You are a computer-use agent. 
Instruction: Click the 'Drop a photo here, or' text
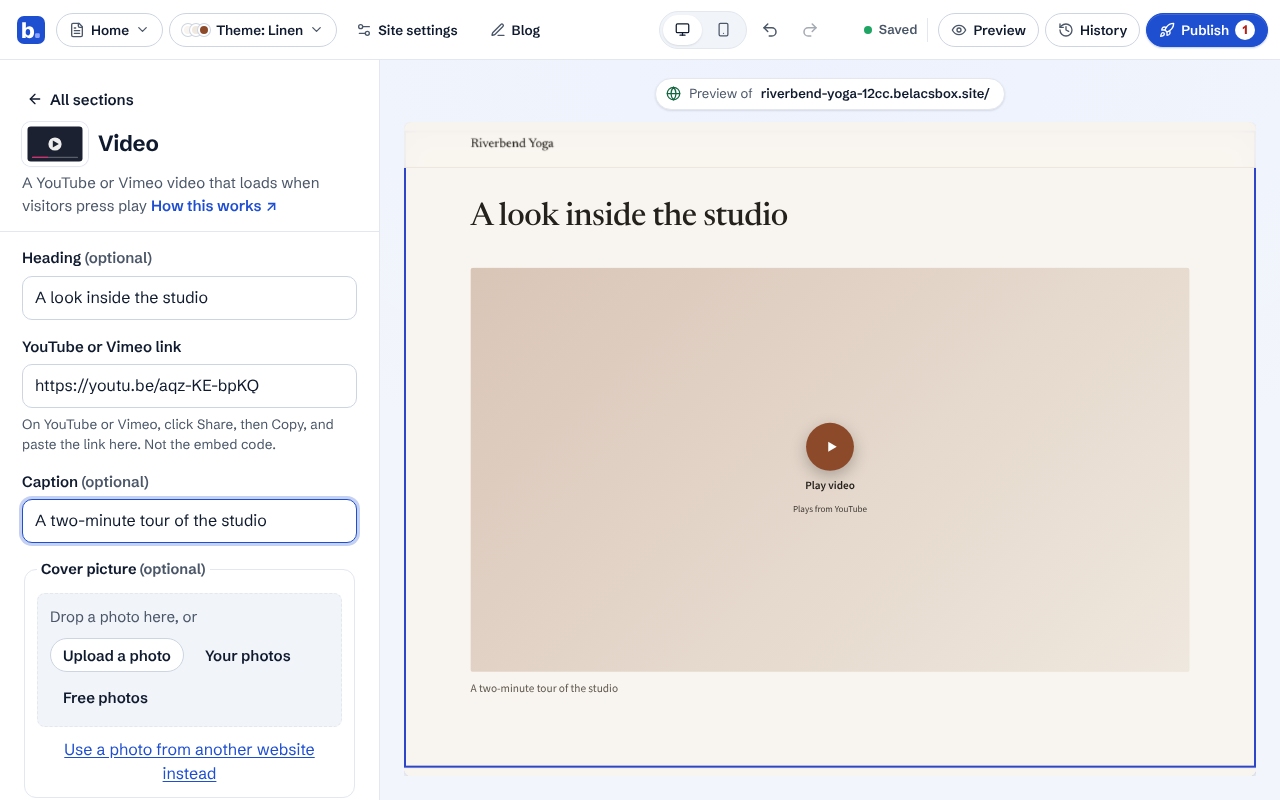tap(124, 617)
